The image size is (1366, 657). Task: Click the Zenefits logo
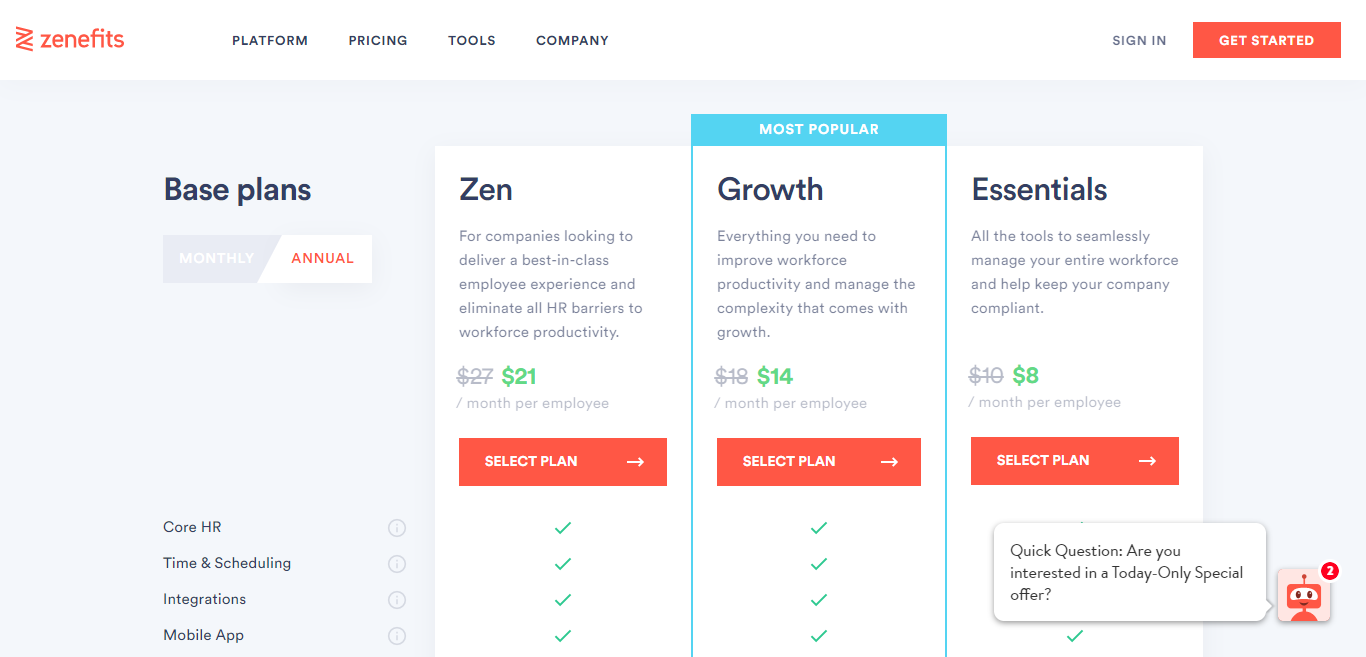pyautogui.click(x=70, y=40)
